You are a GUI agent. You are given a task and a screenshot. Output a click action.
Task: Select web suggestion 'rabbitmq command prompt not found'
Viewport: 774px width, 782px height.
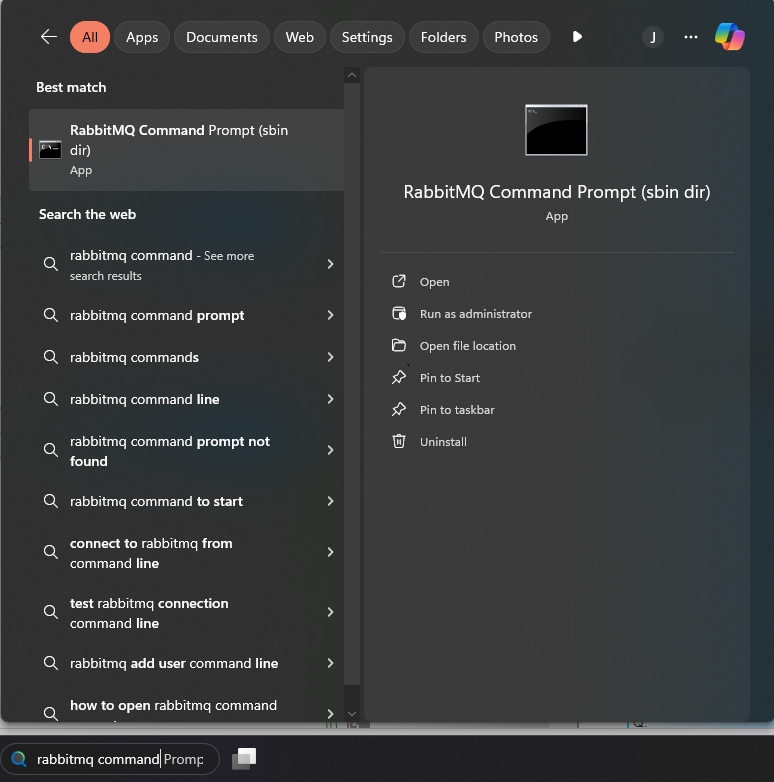(x=187, y=451)
